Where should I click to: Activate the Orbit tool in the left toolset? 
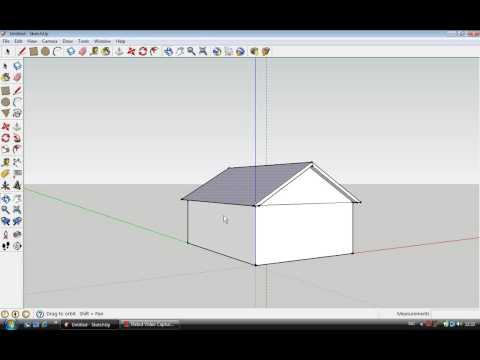coord(5,199)
